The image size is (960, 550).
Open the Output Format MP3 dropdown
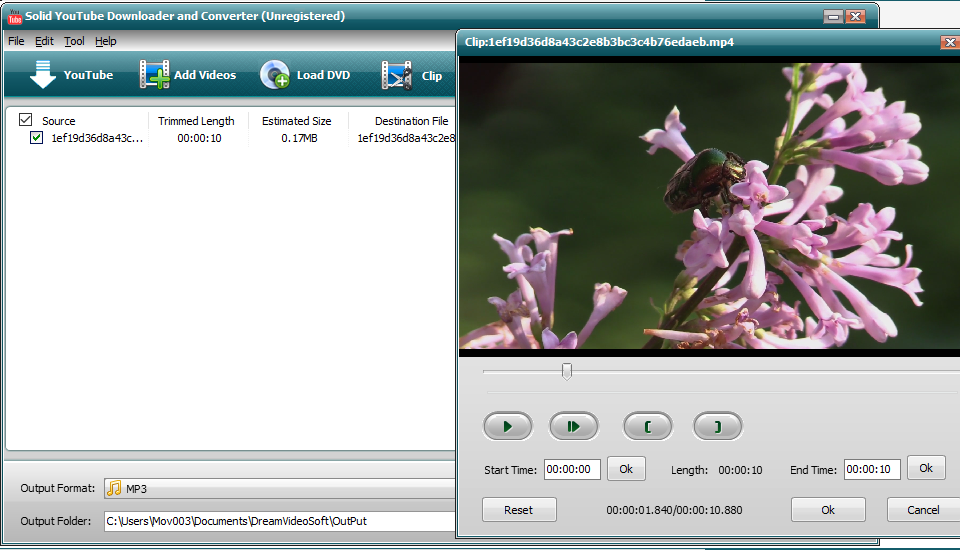[280, 488]
